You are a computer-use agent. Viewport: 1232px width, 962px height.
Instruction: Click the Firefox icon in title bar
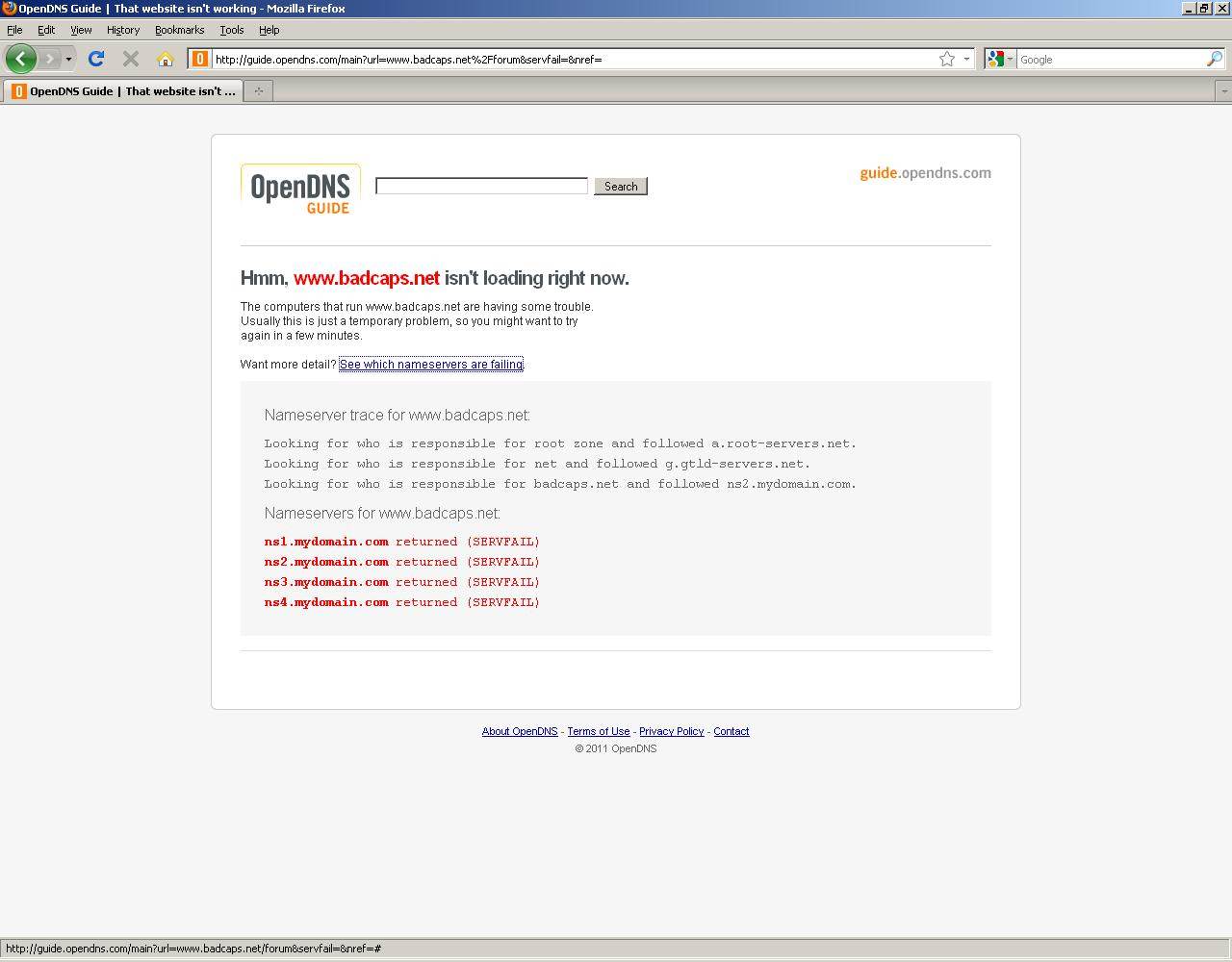(9, 8)
